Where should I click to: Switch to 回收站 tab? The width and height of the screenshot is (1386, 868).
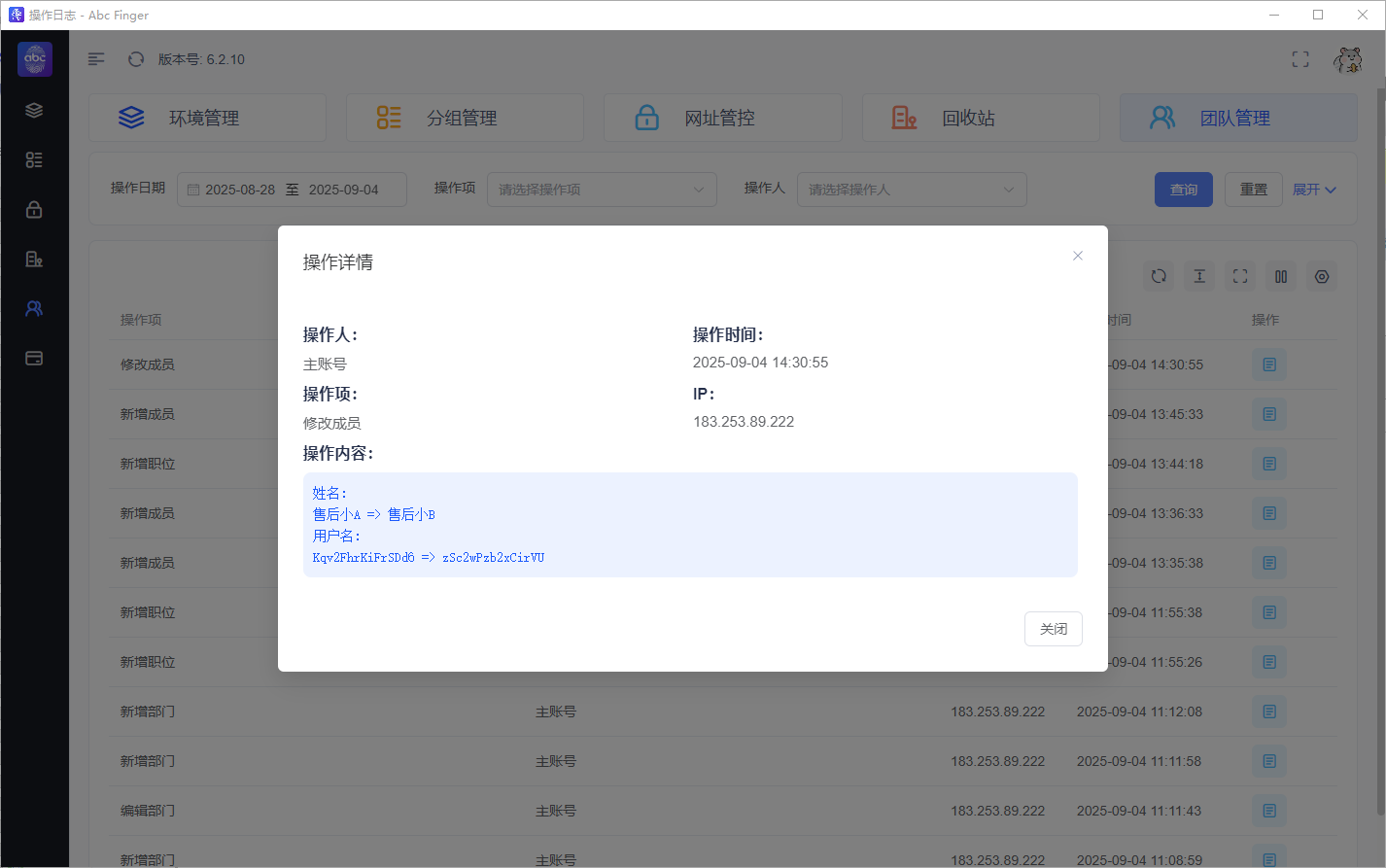click(x=981, y=118)
